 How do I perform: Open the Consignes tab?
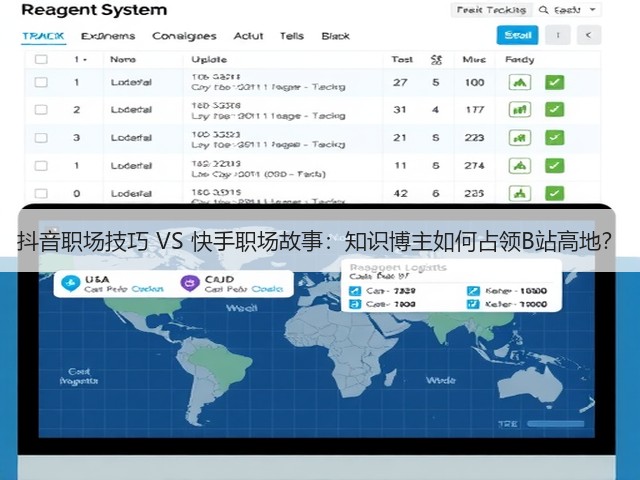(x=184, y=36)
